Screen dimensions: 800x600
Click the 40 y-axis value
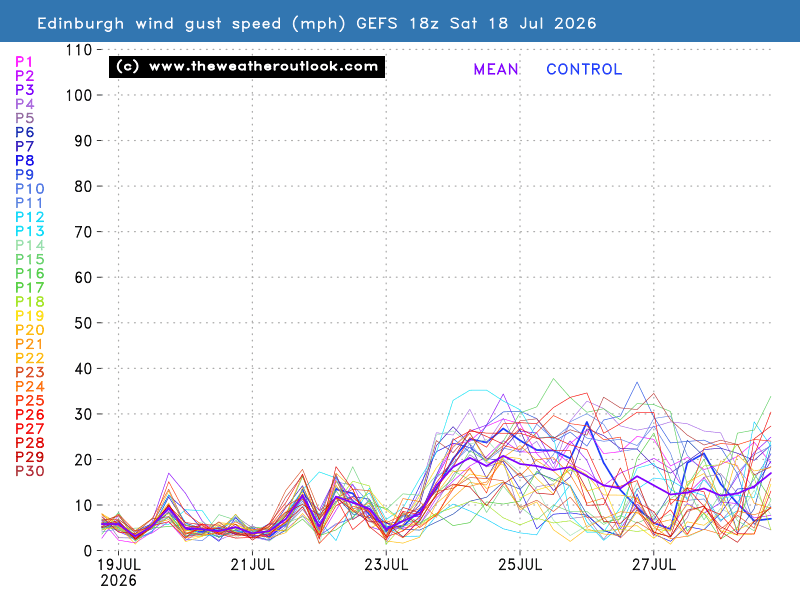(83, 369)
